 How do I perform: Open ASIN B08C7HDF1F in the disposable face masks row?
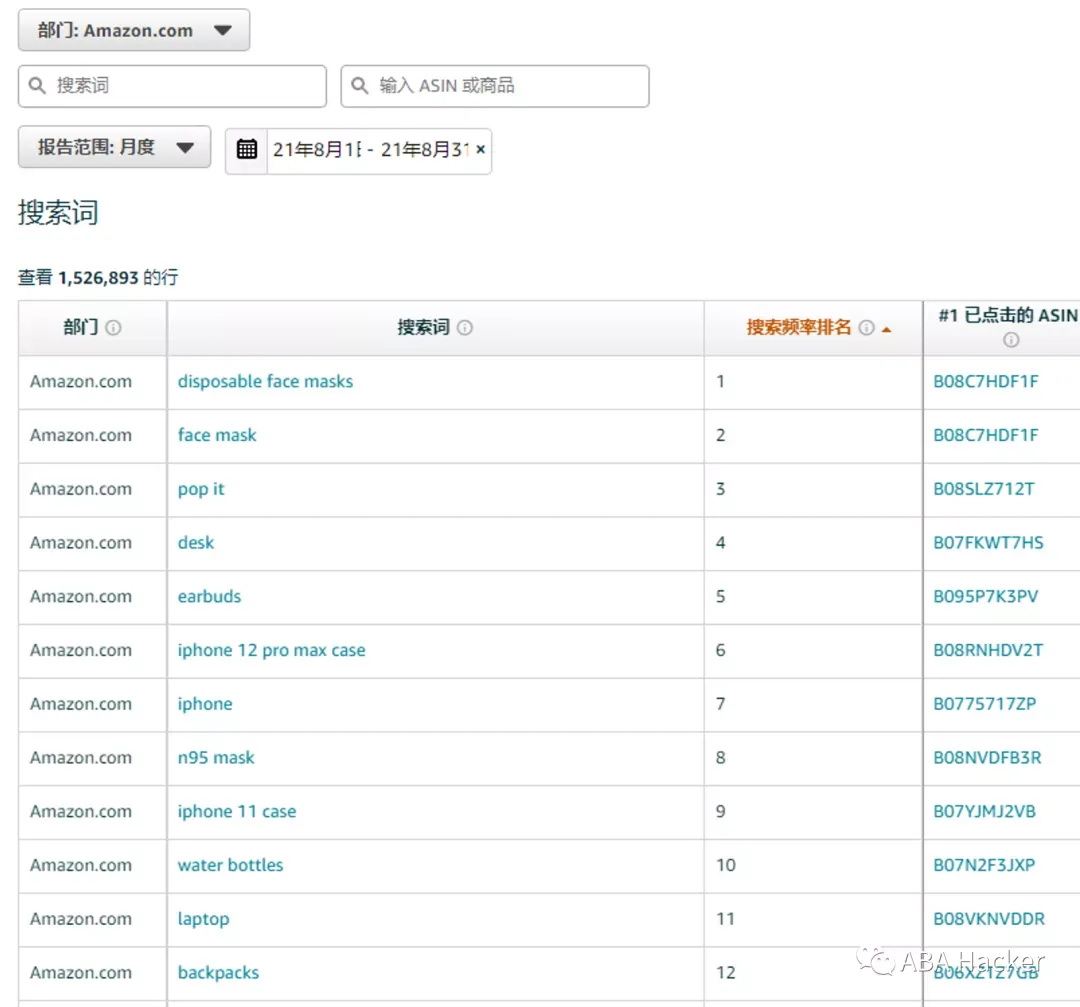[986, 382]
